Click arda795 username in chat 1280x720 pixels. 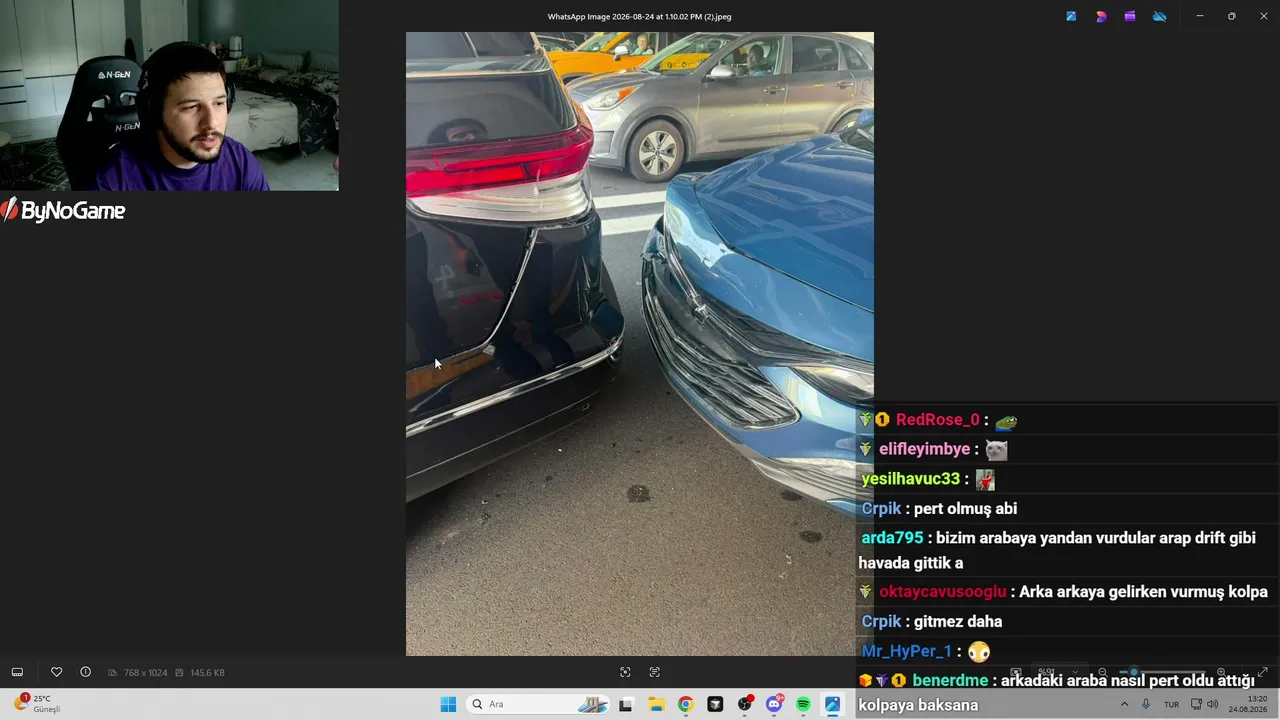892,538
